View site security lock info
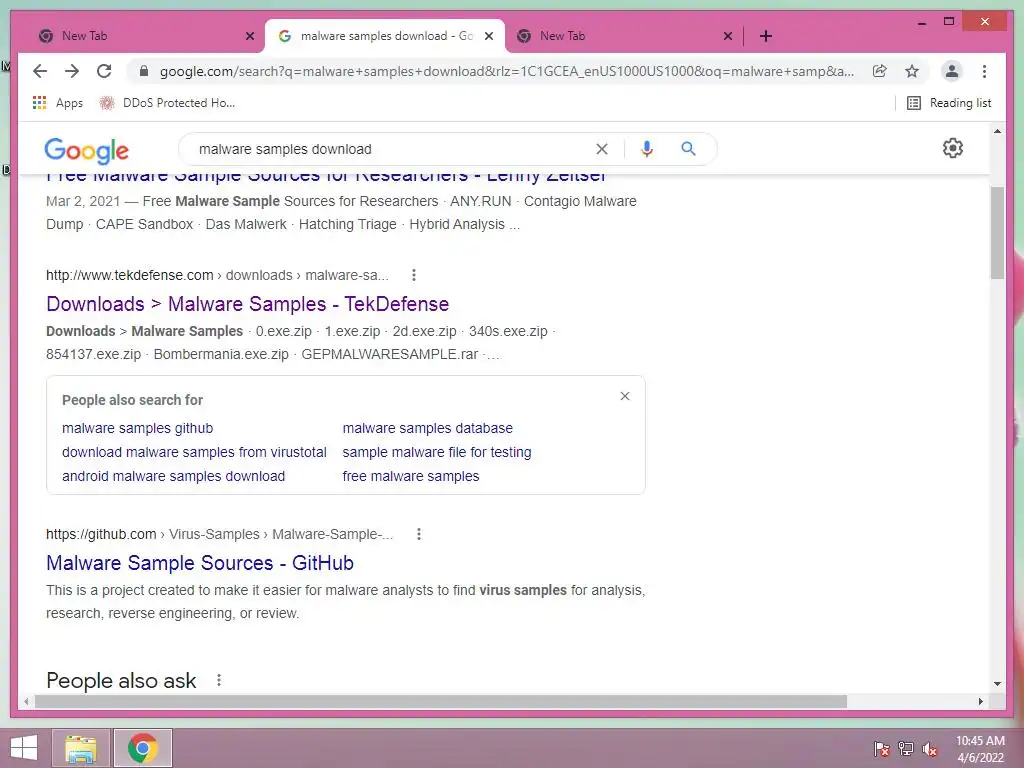The height and width of the screenshot is (768, 1024). click(144, 71)
